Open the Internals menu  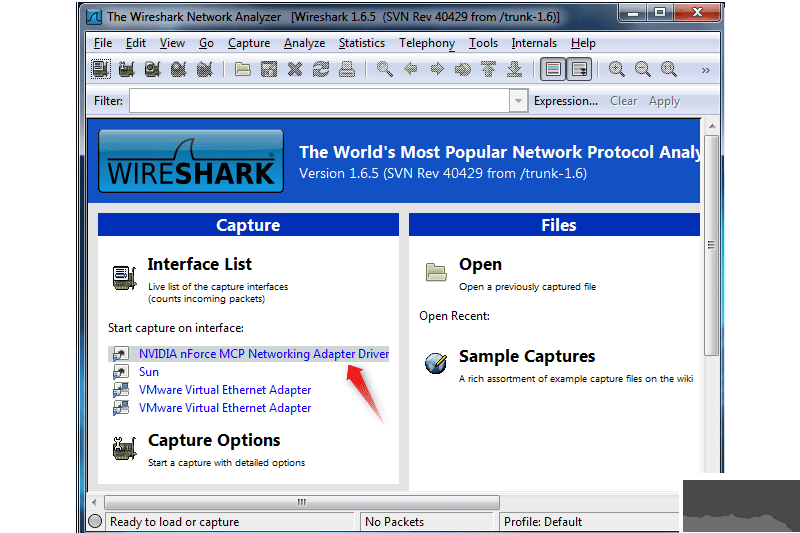[534, 43]
